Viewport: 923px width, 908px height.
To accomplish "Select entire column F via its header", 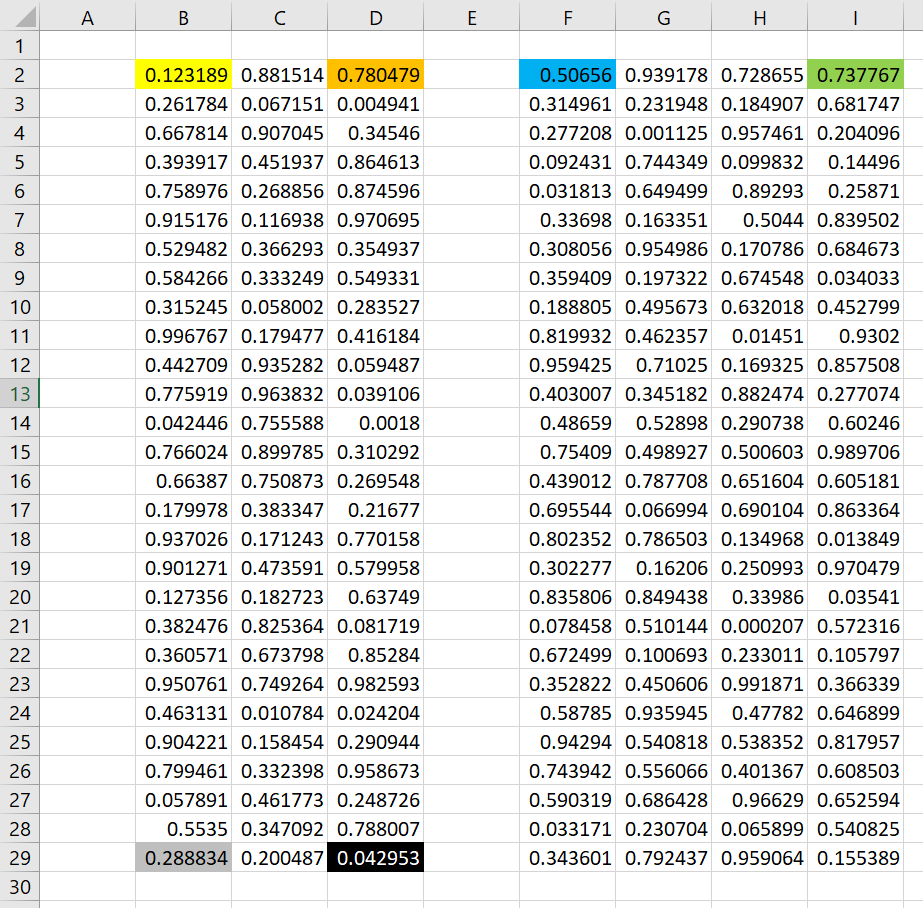I will (x=567, y=16).
